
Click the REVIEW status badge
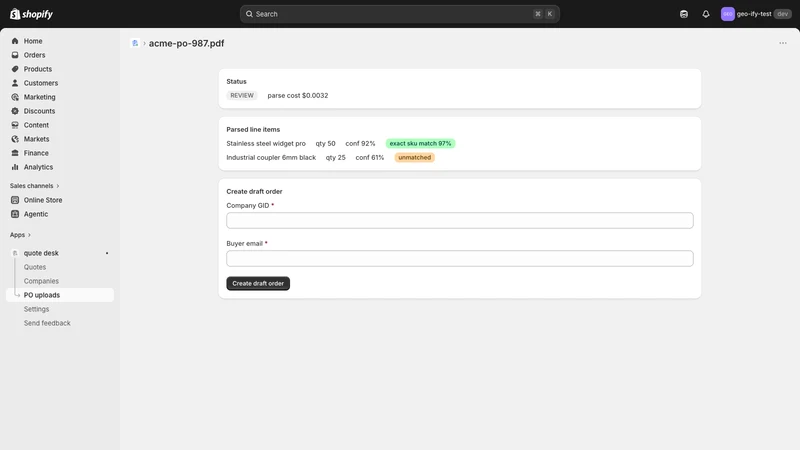pos(242,95)
